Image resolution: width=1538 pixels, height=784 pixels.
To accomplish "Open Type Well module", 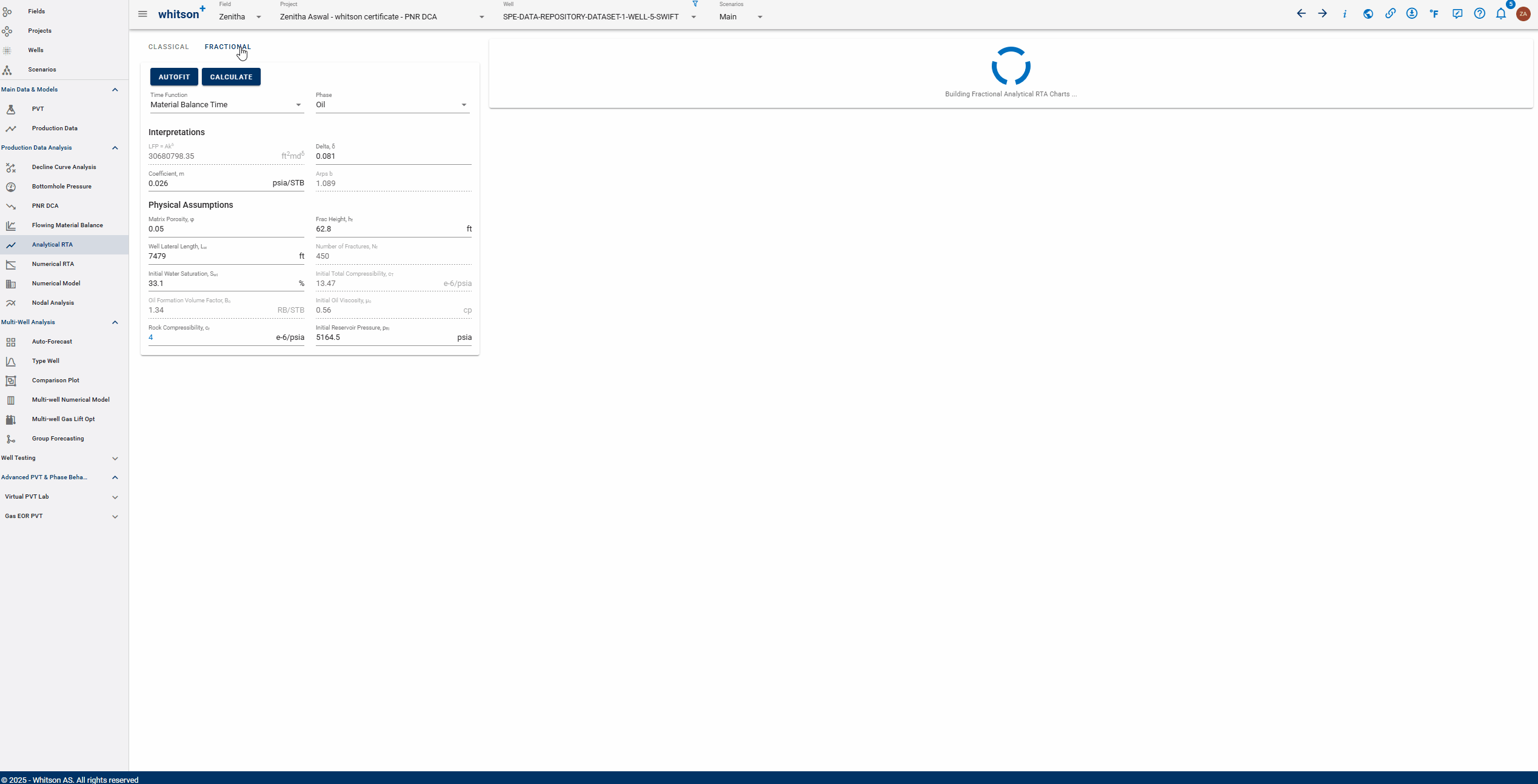I will 64,361.
